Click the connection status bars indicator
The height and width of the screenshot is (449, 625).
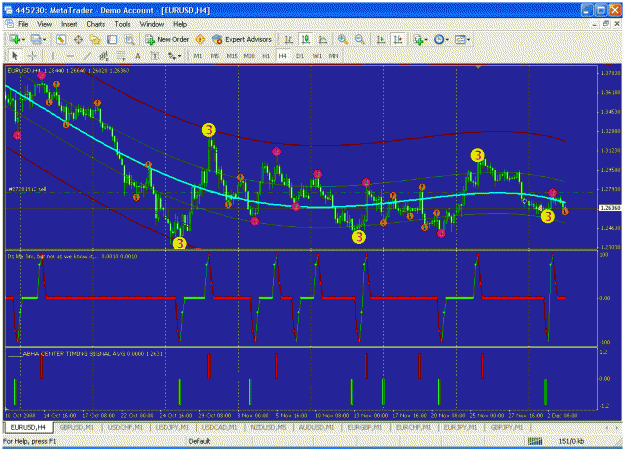[x=535, y=441]
